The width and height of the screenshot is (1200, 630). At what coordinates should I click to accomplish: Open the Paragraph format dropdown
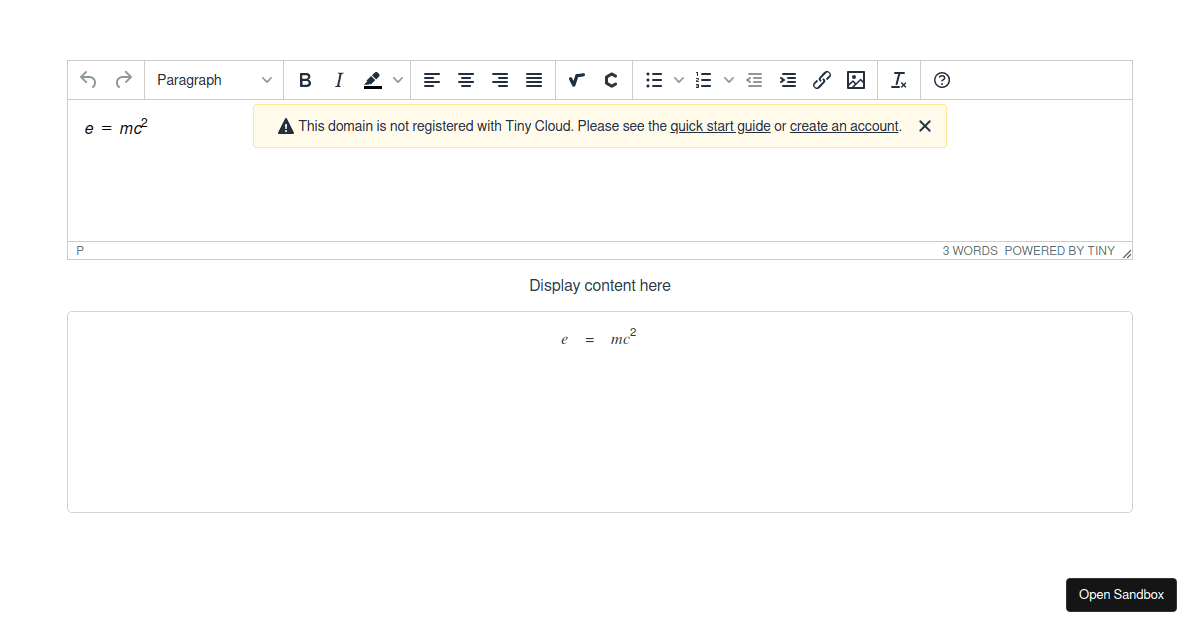click(x=213, y=80)
